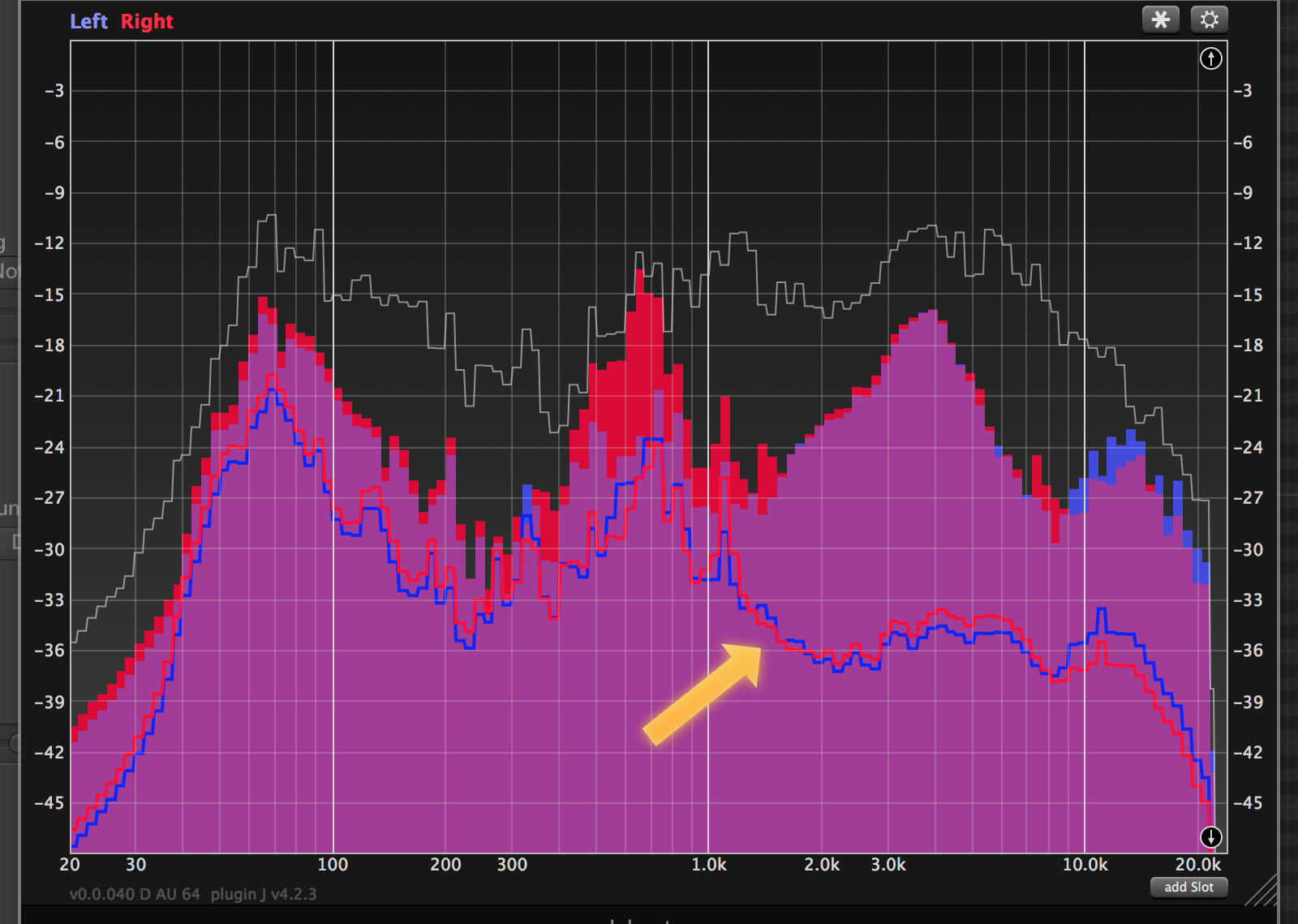Click the 3.0k frequency axis label
The height and width of the screenshot is (924, 1298).
pos(888,865)
